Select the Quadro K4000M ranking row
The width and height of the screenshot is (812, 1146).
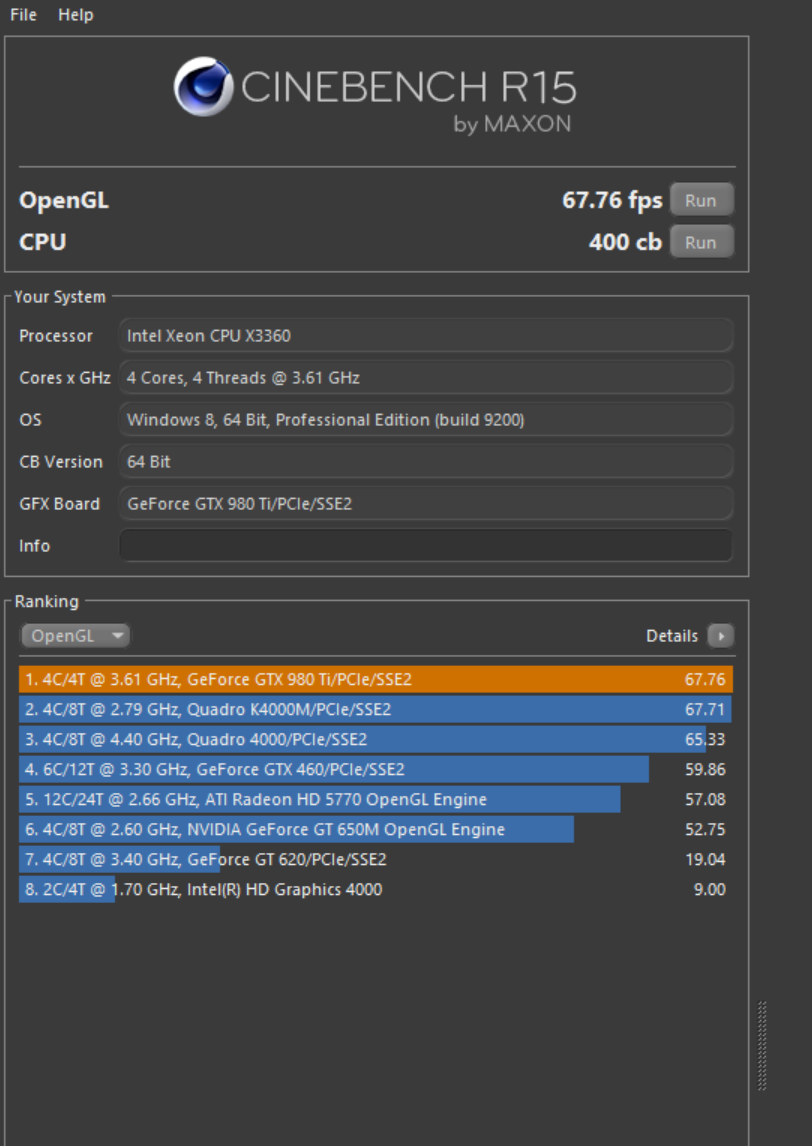[x=375, y=710]
